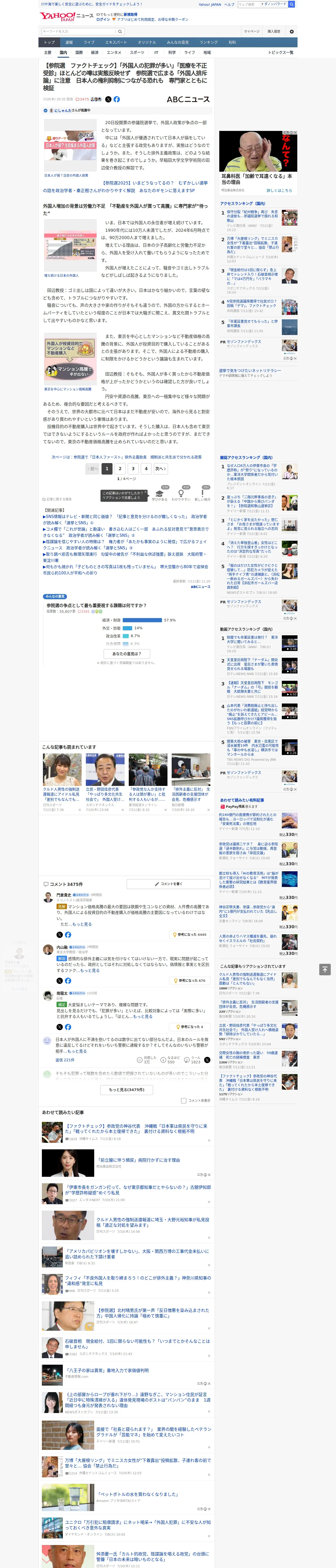Open 購入履歴 link
336x1568 pixels.
click(274, 32)
